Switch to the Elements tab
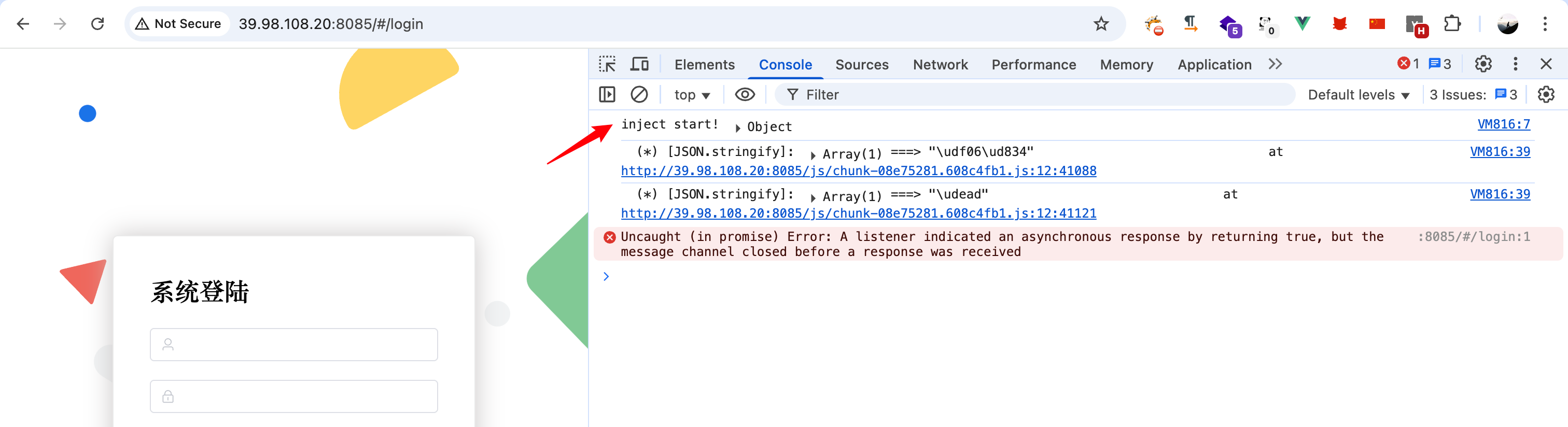The height and width of the screenshot is (427, 1568). click(x=704, y=64)
